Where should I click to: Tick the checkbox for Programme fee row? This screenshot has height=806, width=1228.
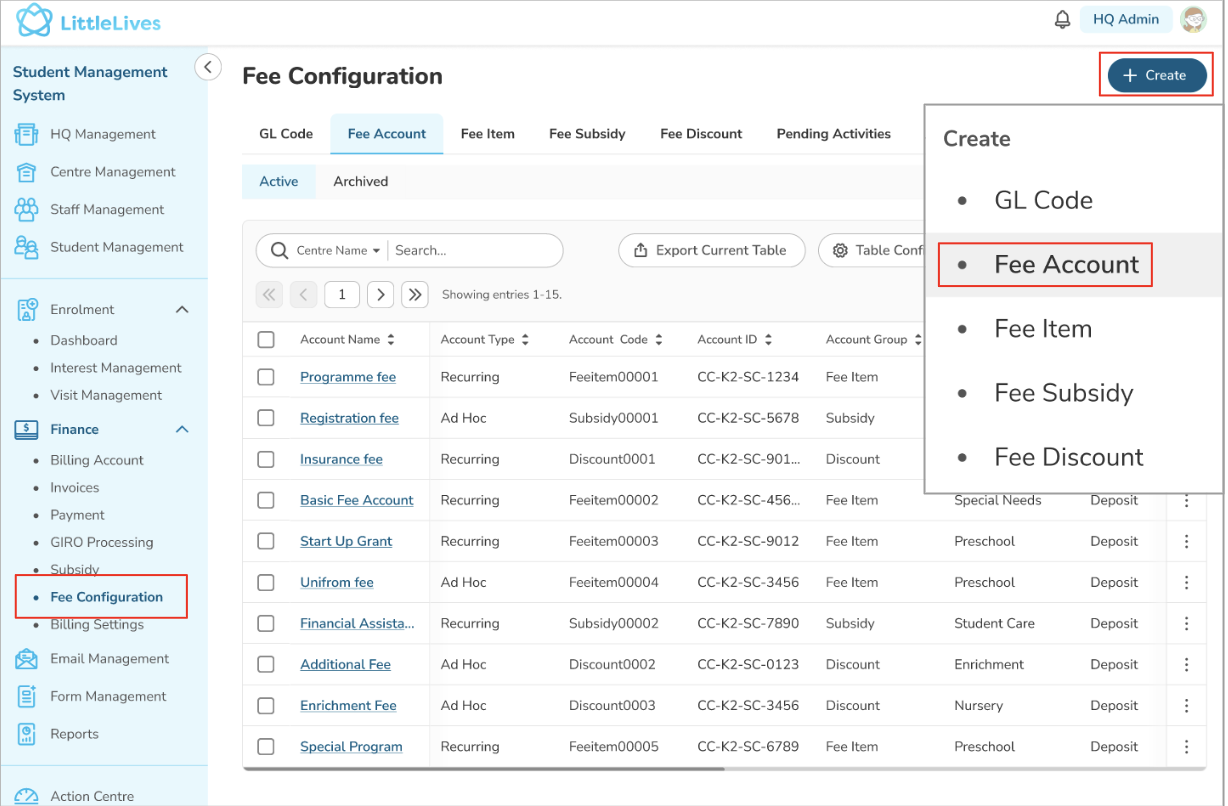266,377
